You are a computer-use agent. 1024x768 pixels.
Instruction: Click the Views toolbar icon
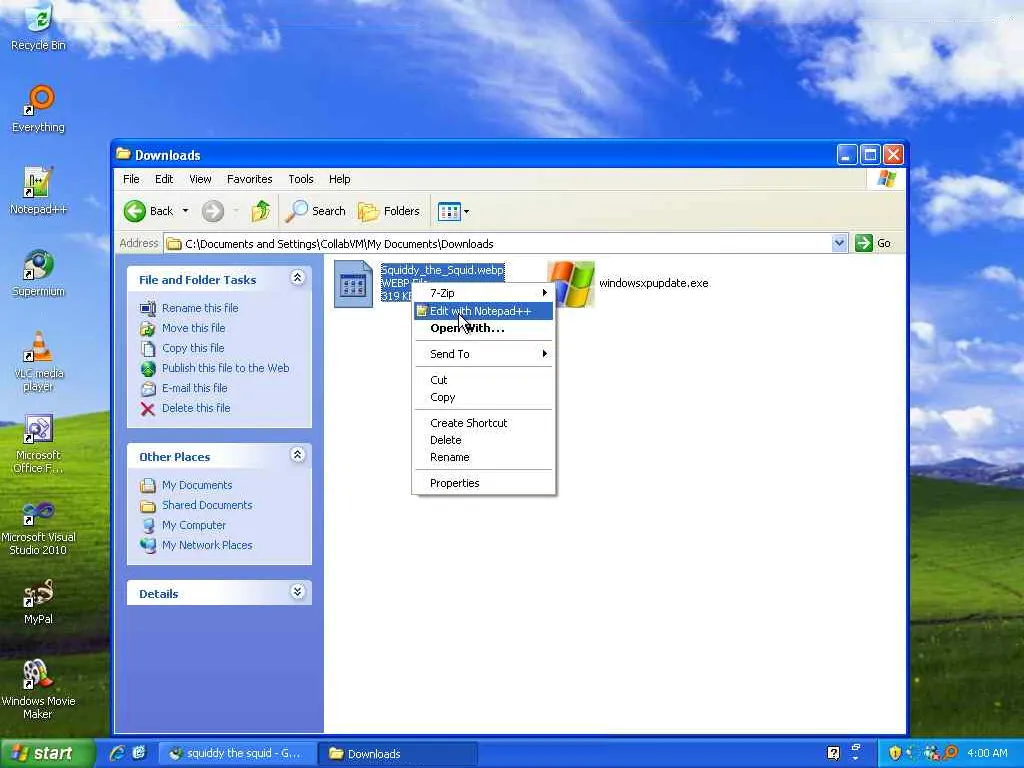tap(449, 212)
